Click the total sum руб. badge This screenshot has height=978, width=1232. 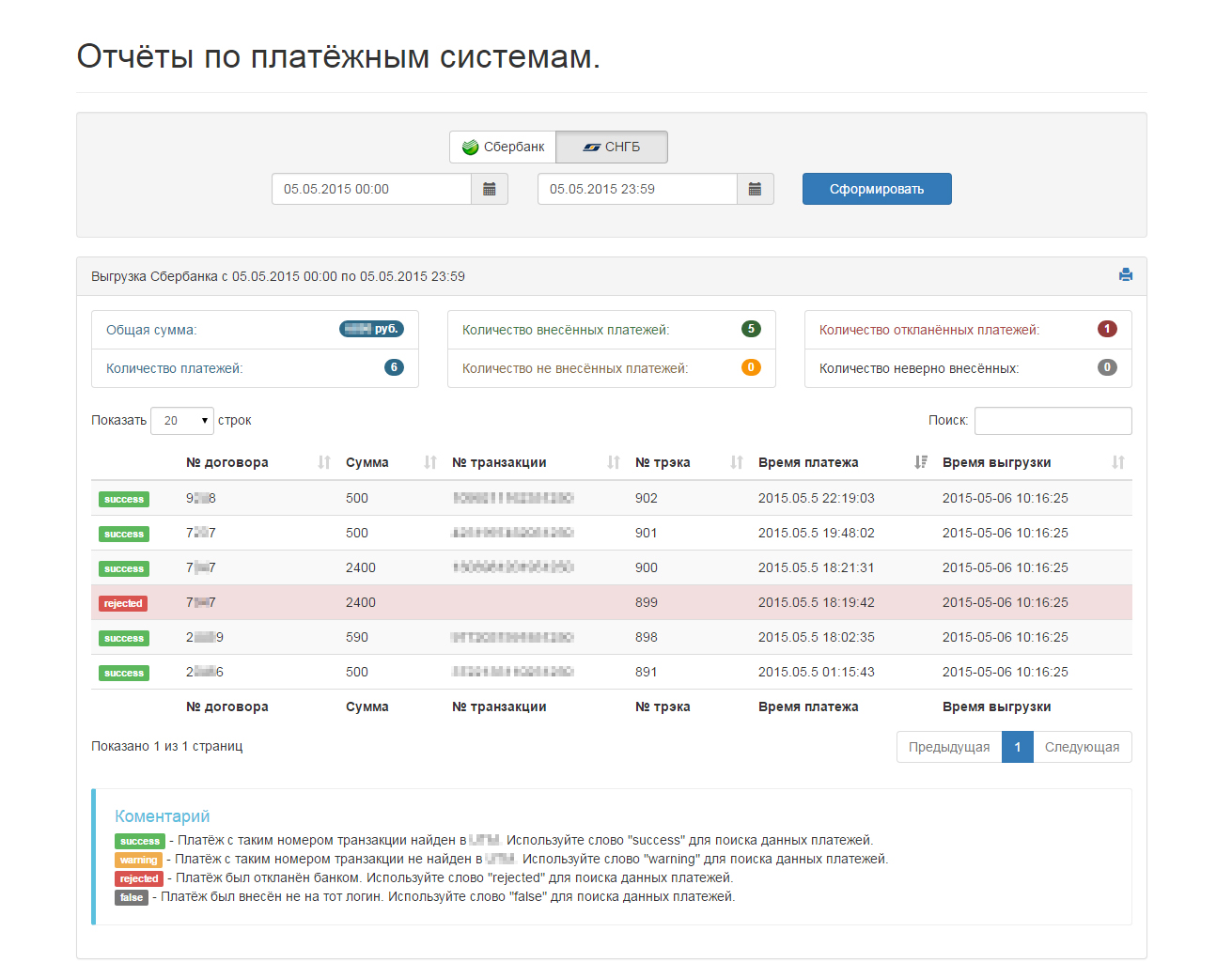[x=371, y=329]
